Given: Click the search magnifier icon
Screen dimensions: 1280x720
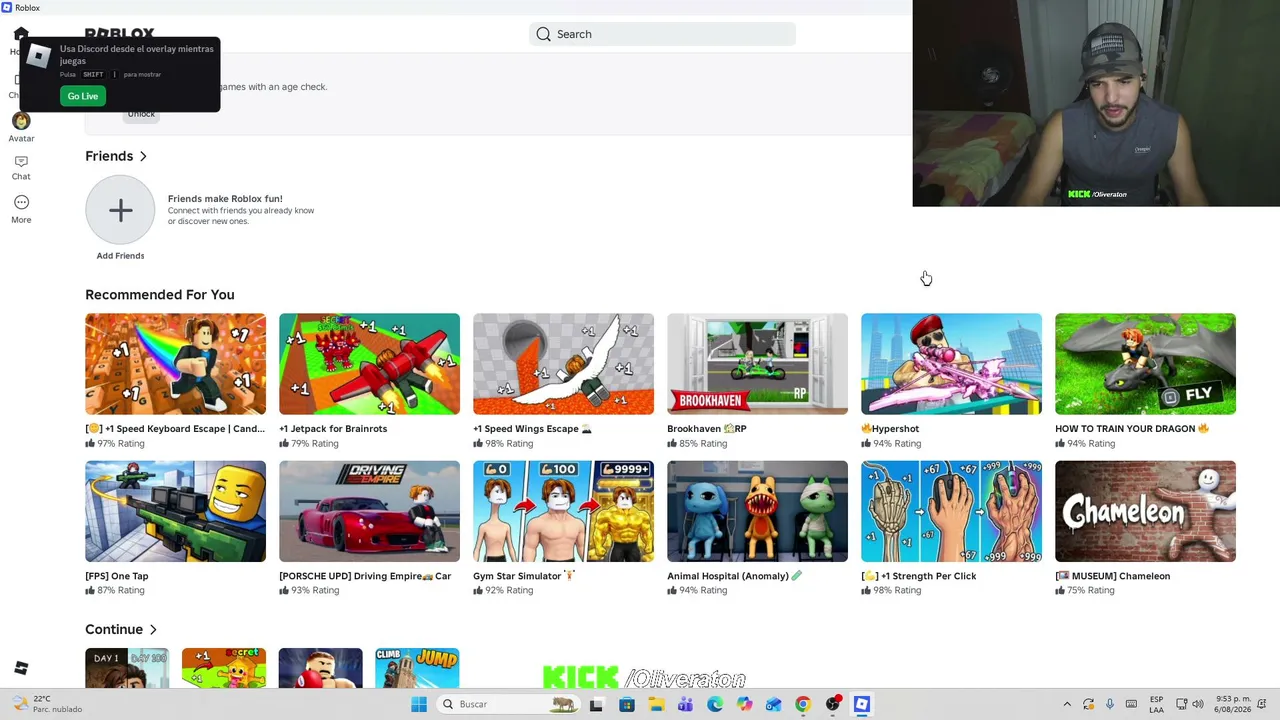Looking at the screenshot, I should click(543, 34).
